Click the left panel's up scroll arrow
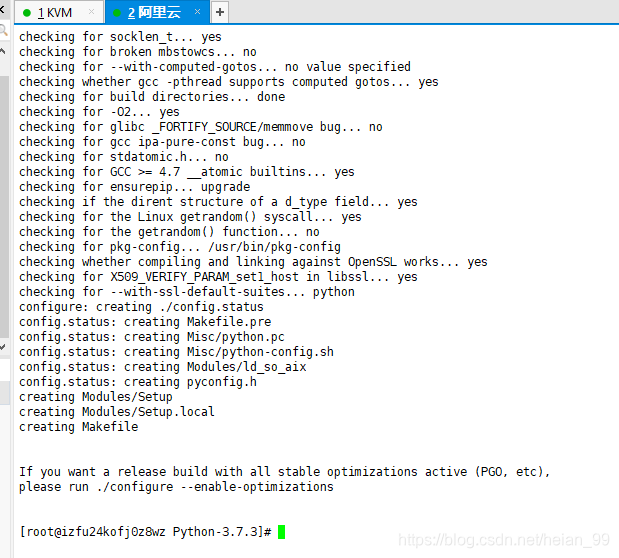This screenshot has height=558, width=619. [3, 51]
